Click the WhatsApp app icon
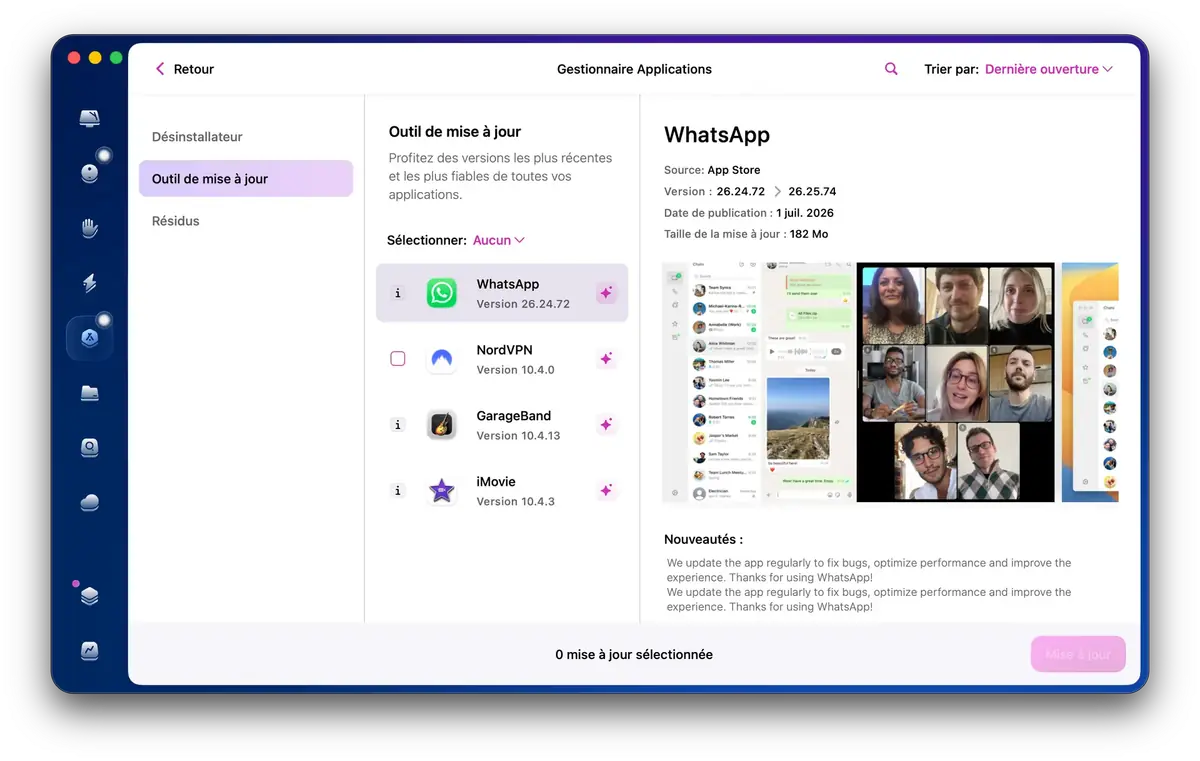 pos(442,293)
